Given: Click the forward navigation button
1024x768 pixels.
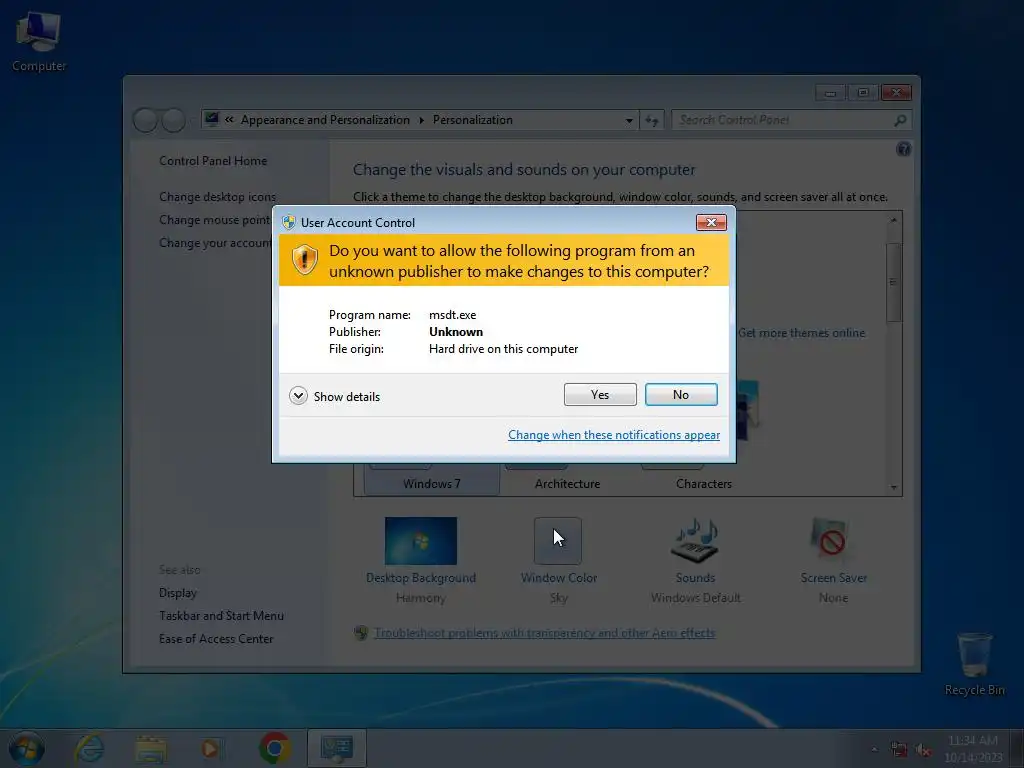Looking at the screenshot, I should [x=173, y=120].
